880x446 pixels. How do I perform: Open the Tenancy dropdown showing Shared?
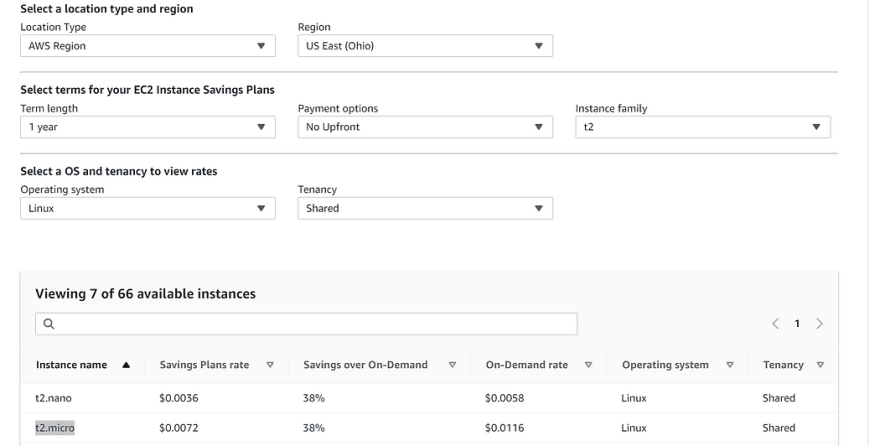425,208
